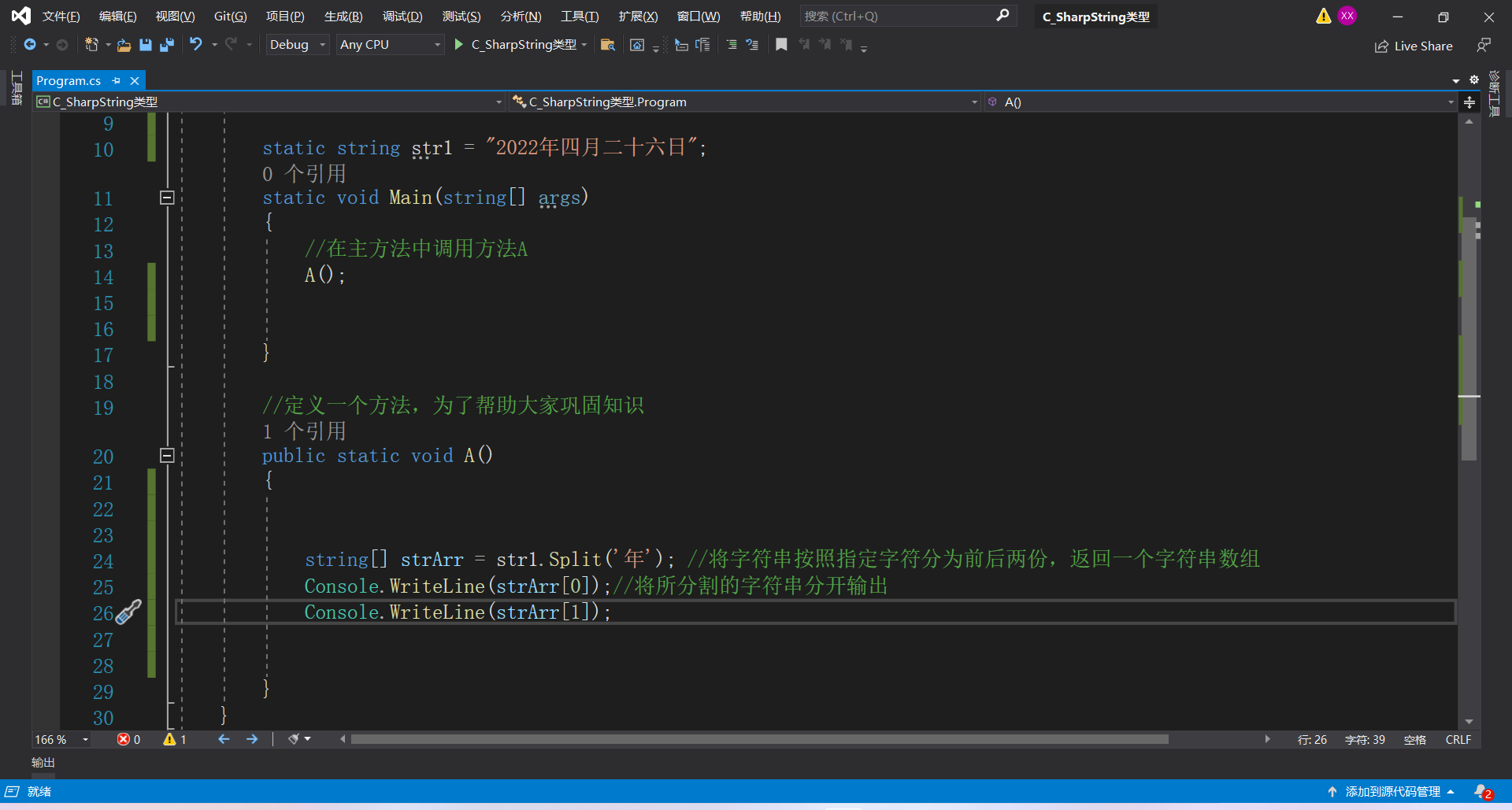Open the 帮助(H) menu

[760, 16]
